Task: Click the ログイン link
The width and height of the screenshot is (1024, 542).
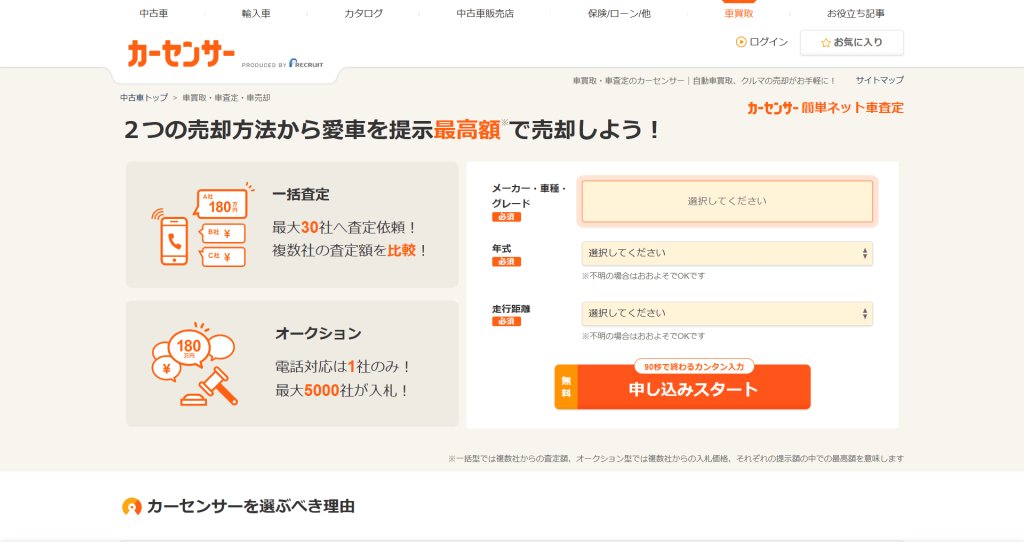Action: pyautogui.click(x=769, y=42)
